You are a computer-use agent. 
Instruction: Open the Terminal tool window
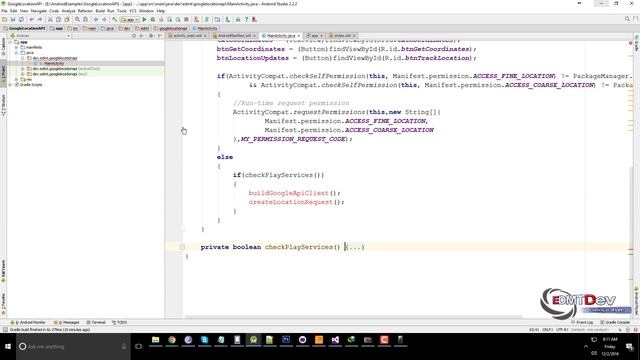[x=96, y=322]
